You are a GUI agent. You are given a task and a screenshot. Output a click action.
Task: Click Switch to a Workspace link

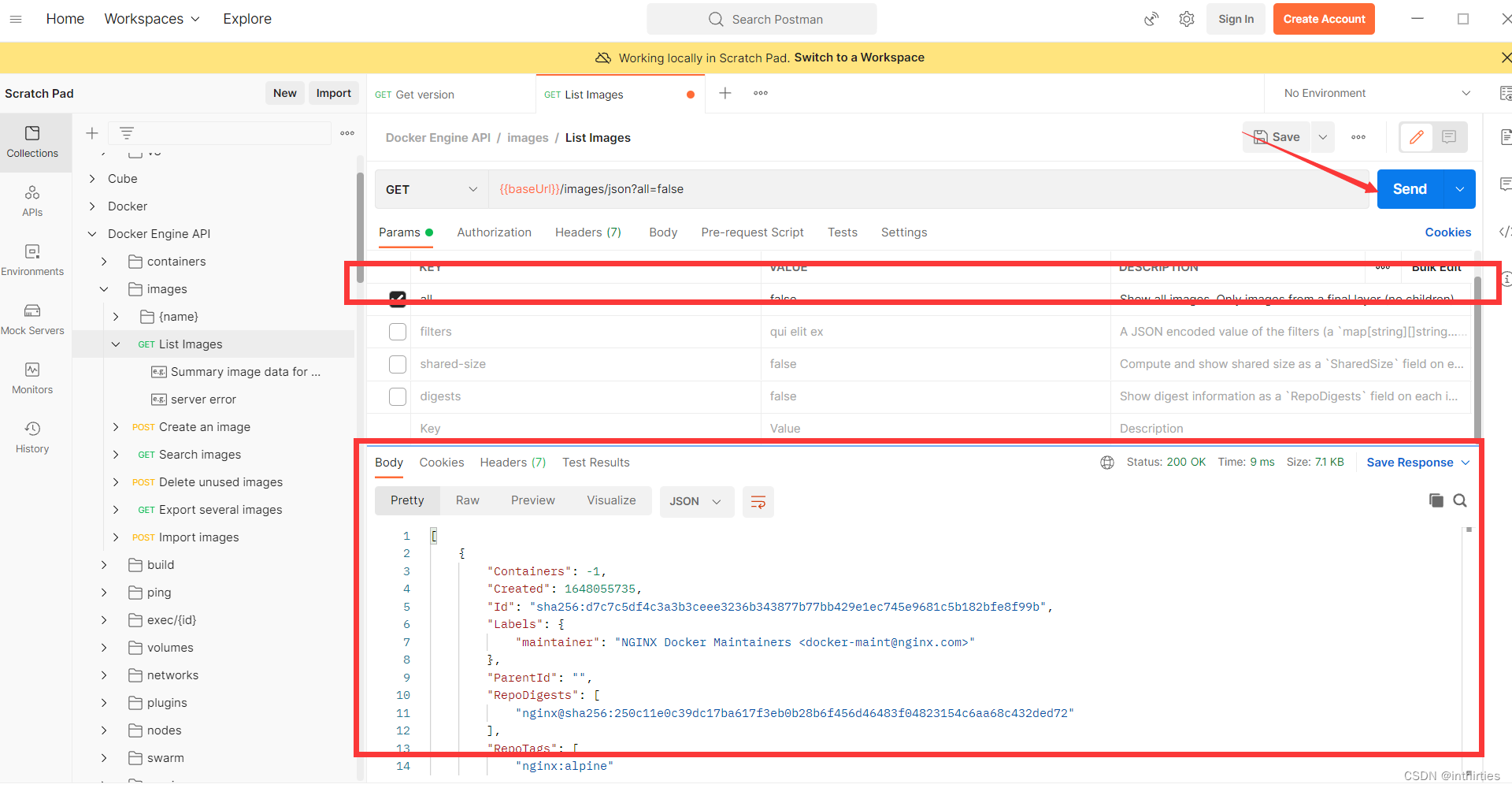(x=859, y=58)
